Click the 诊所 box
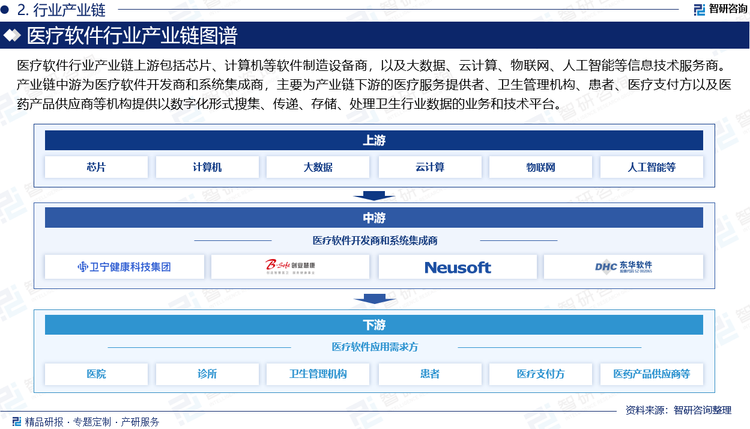 coord(207,374)
